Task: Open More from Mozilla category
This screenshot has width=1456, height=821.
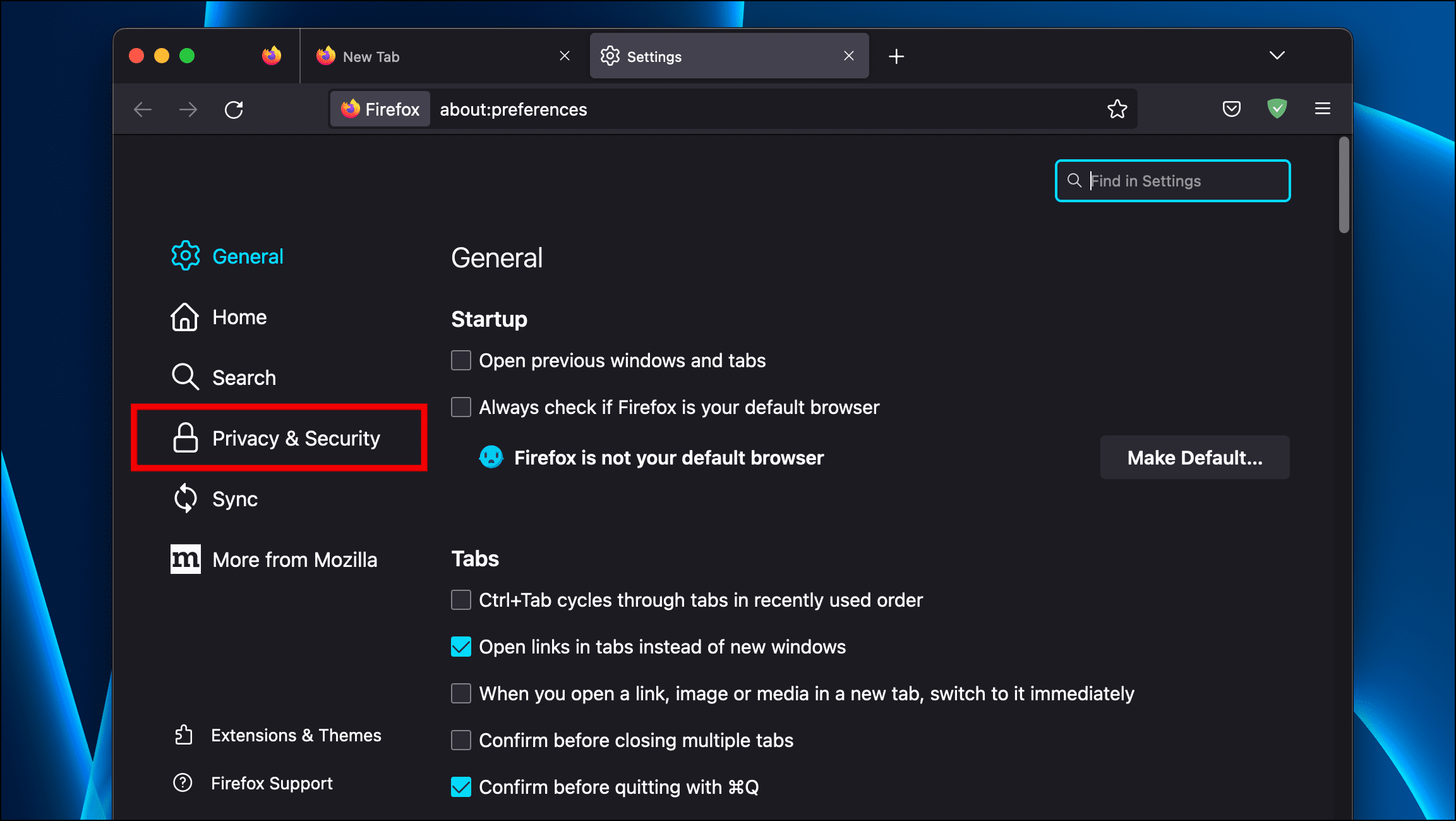Action: pos(274,559)
